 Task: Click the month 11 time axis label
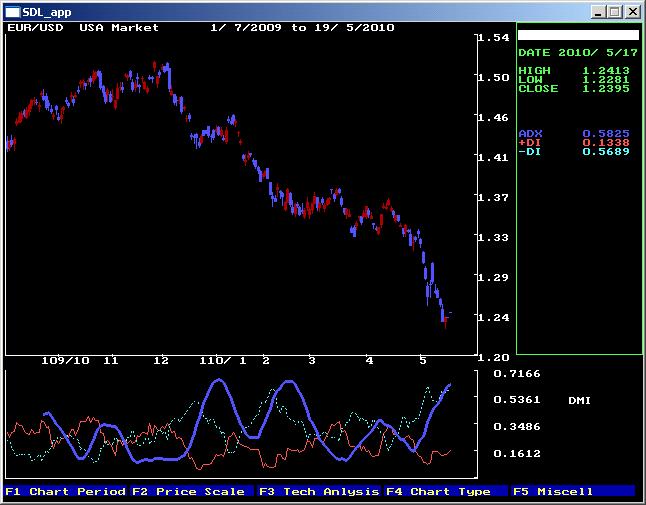110,361
